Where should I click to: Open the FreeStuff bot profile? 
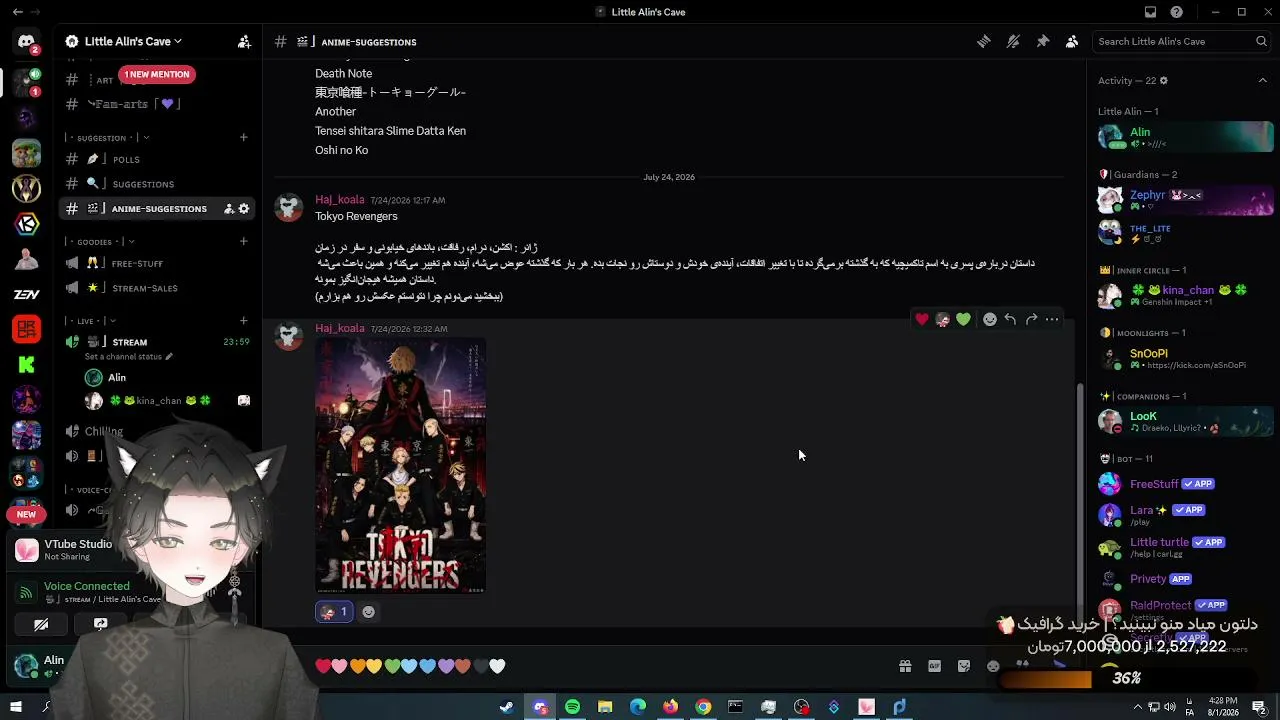(1185, 484)
